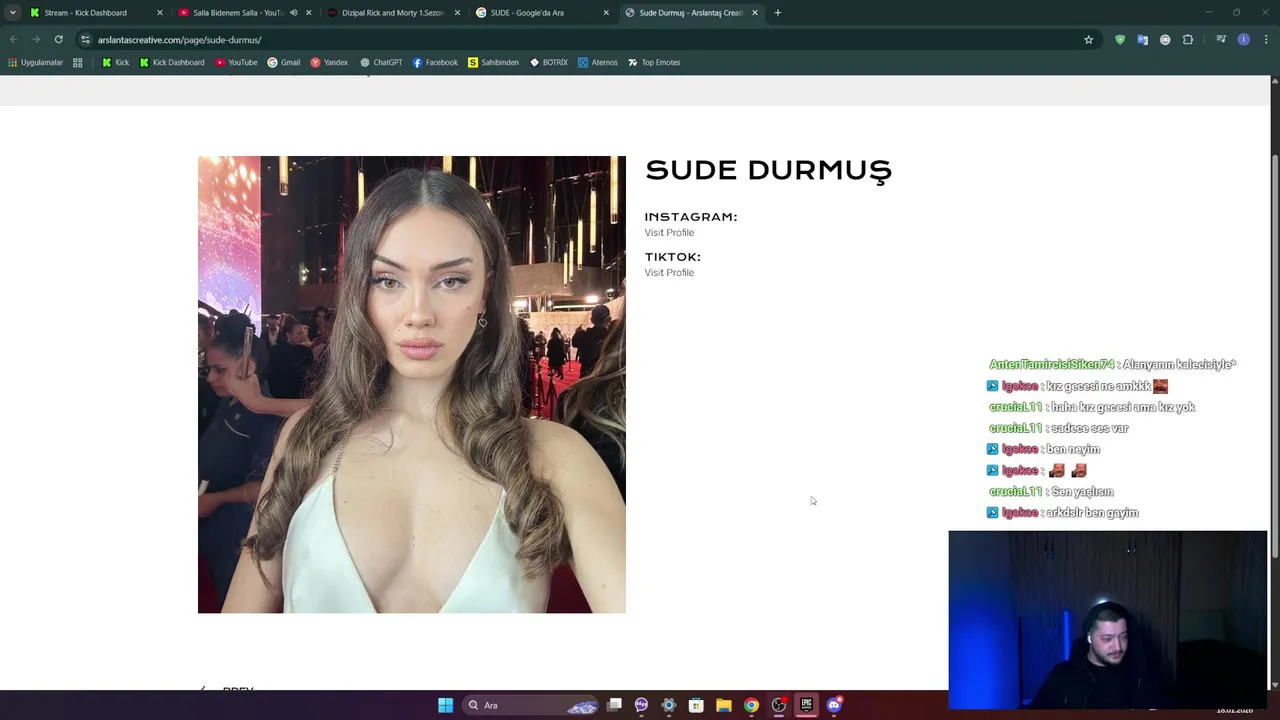Visit the Instagram profile link
The height and width of the screenshot is (720, 1280).
click(669, 233)
